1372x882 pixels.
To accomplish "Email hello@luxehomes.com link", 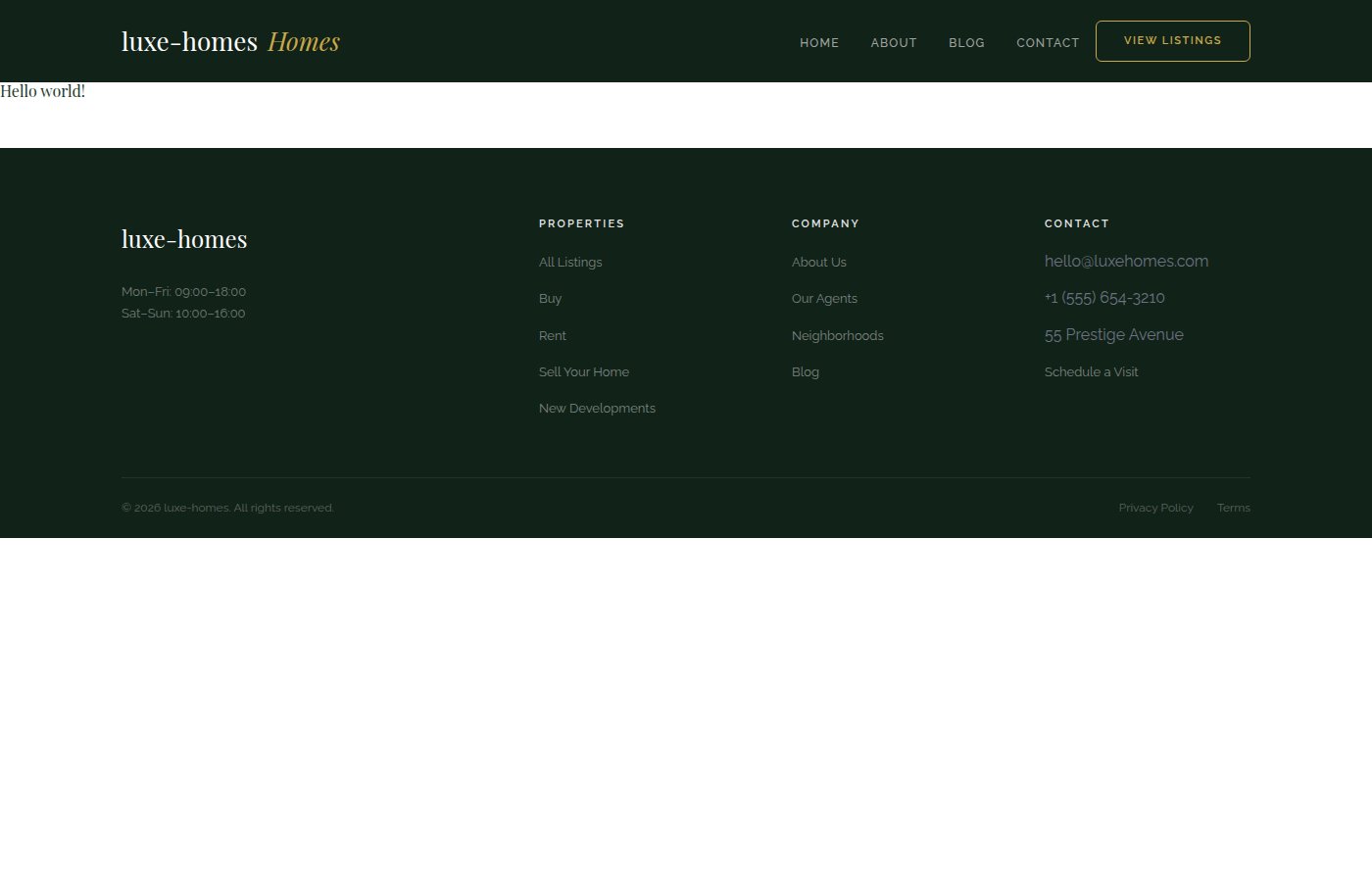I will [x=1126, y=261].
